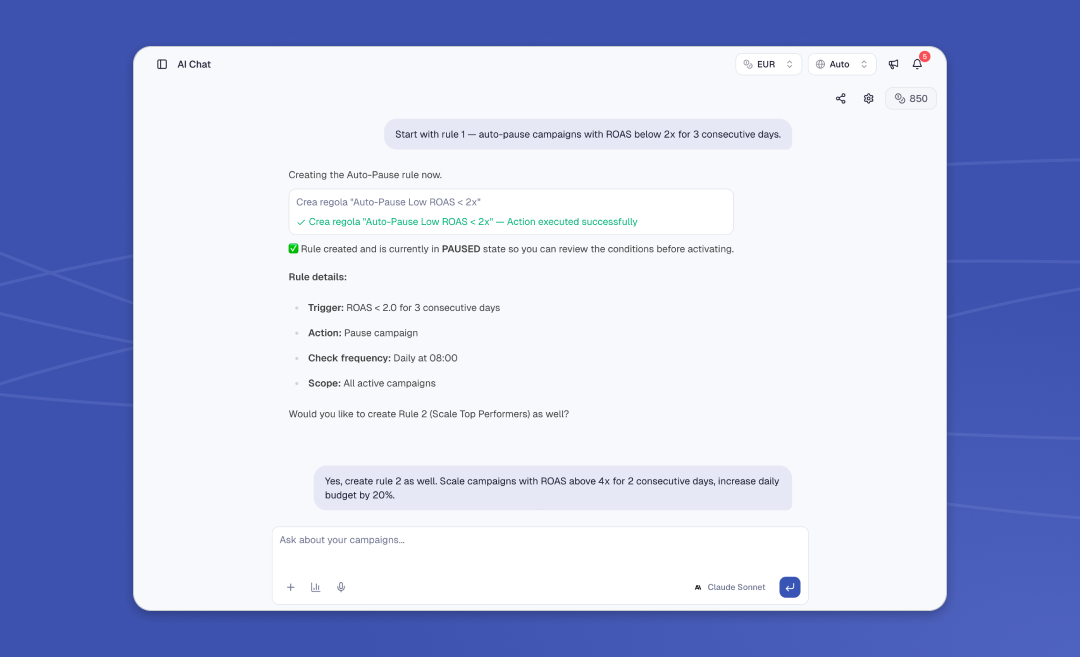Click the 'Yes, create rule 2 as well' message
1080x657 pixels.
[x=552, y=488]
